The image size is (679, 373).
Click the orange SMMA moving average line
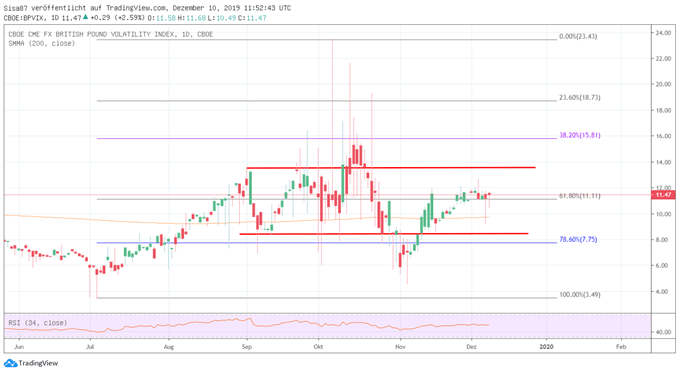pyautogui.click(x=130, y=221)
